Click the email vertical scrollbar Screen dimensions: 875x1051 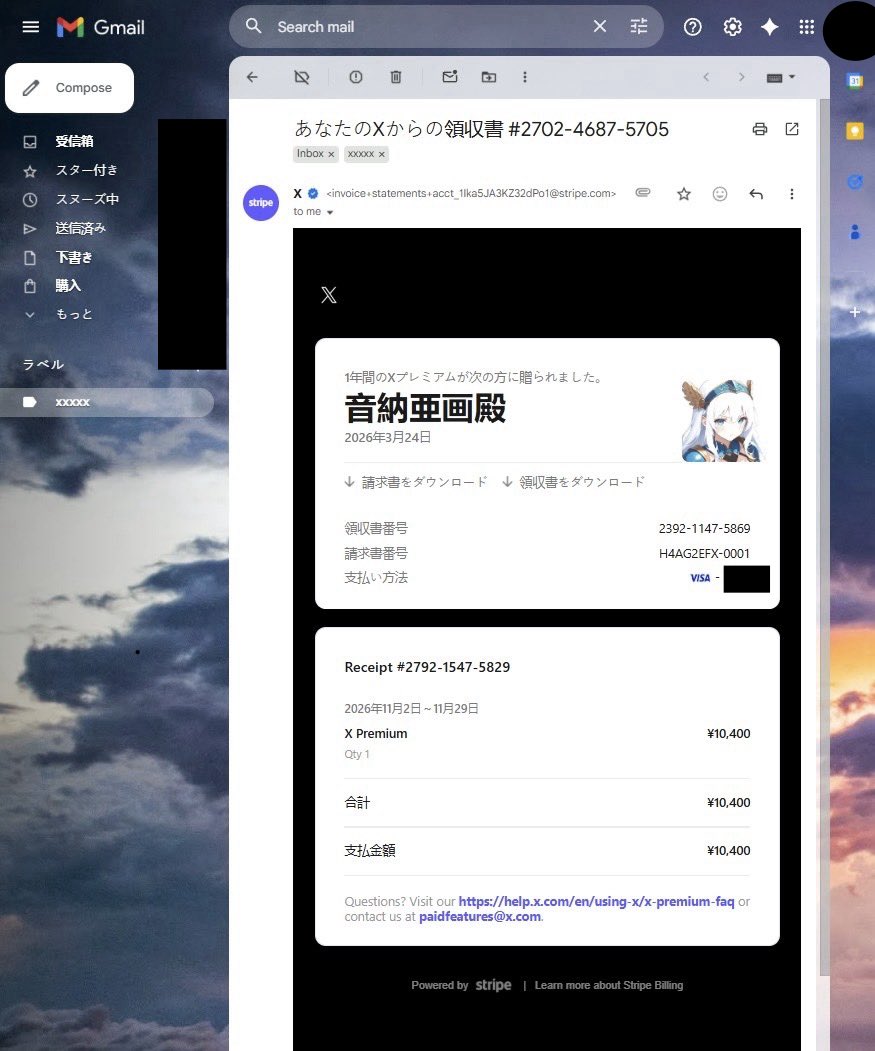[x=825, y=536]
